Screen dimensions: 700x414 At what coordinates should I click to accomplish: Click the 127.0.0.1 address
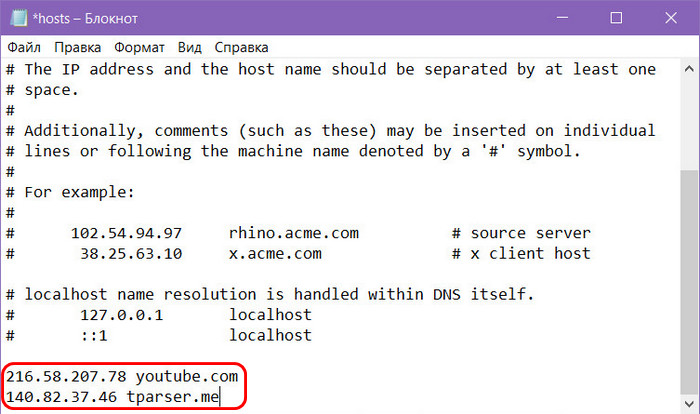point(121,315)
